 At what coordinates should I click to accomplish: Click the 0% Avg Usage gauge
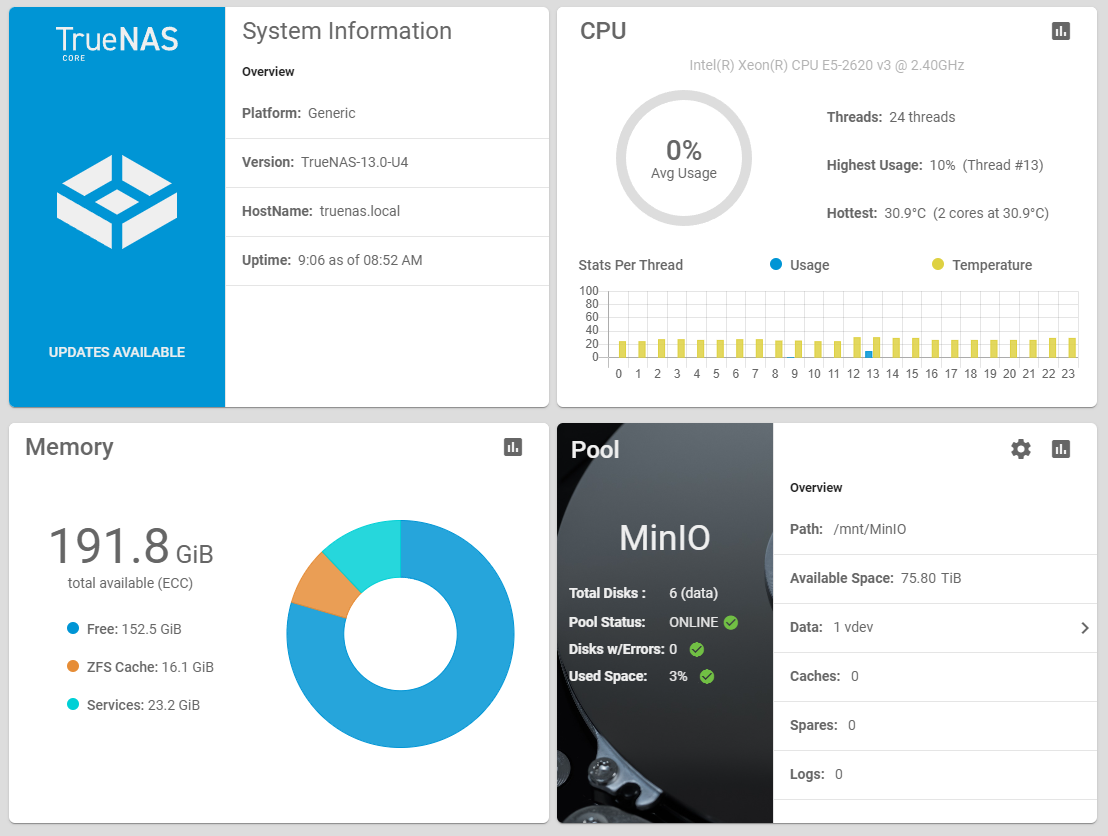683,158
